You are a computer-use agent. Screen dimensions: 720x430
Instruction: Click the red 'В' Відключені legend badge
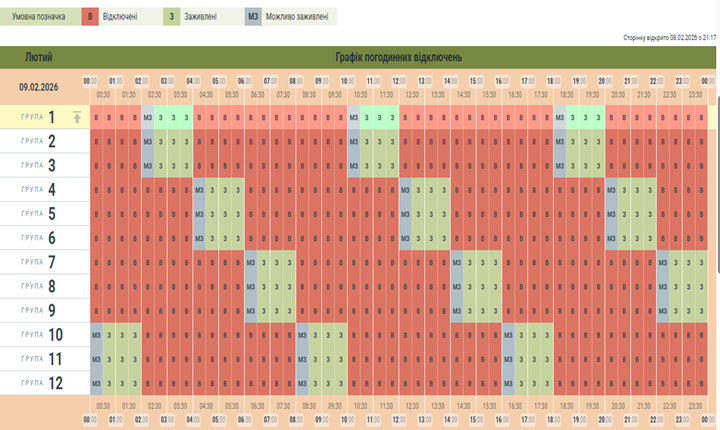(92, 17)
